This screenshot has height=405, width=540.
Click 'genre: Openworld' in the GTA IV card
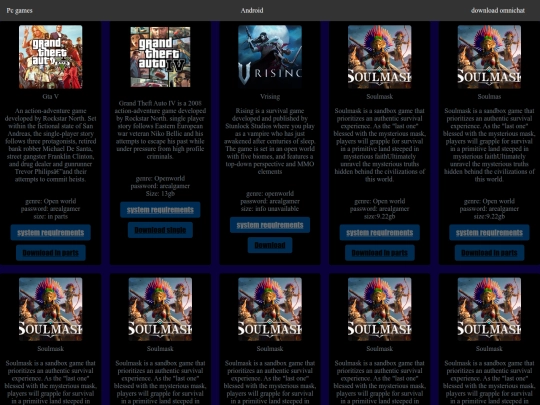pyautogui.click(x=160, y=178)
